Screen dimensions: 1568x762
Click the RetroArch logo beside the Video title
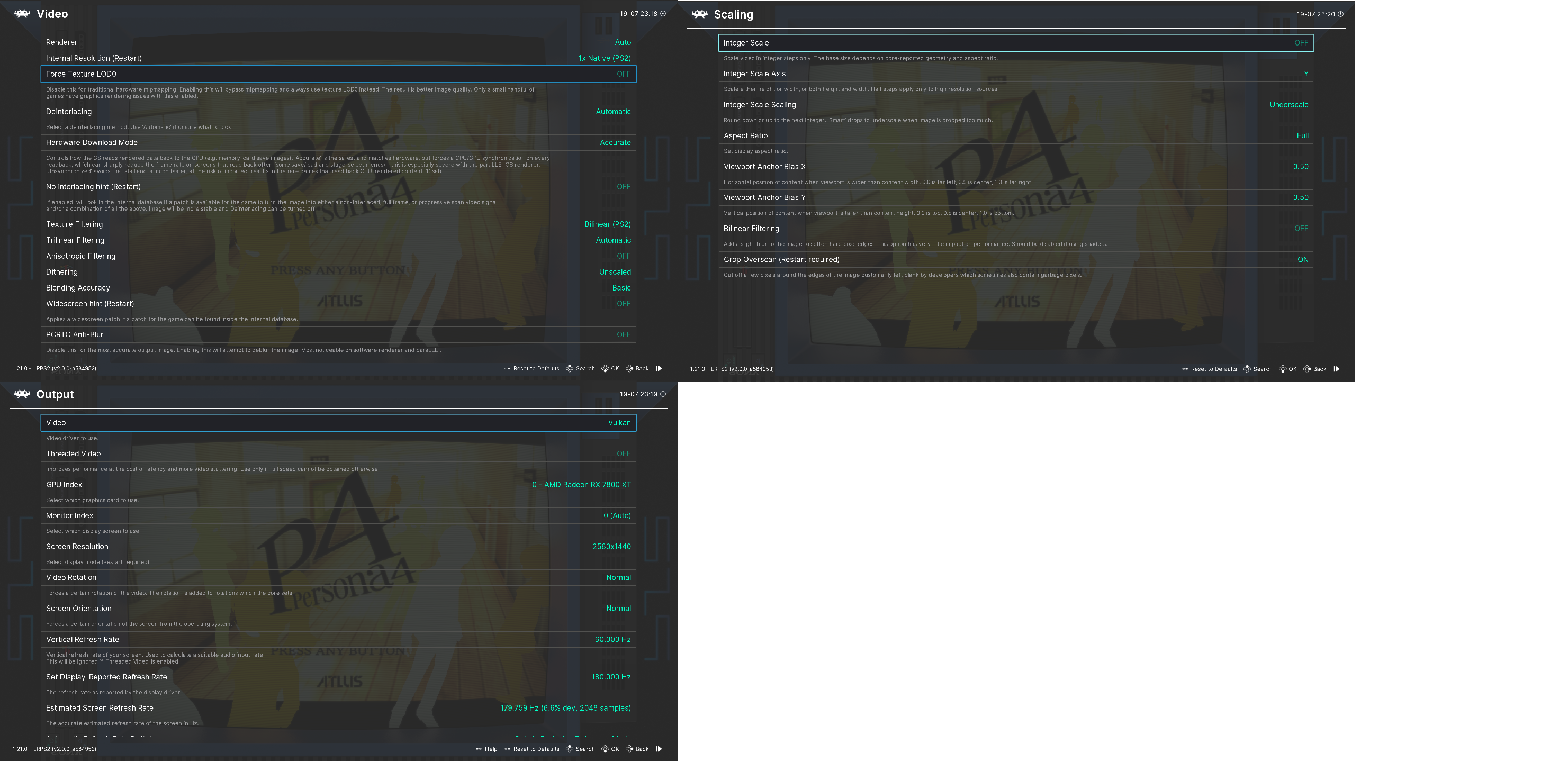click(22, 14)
